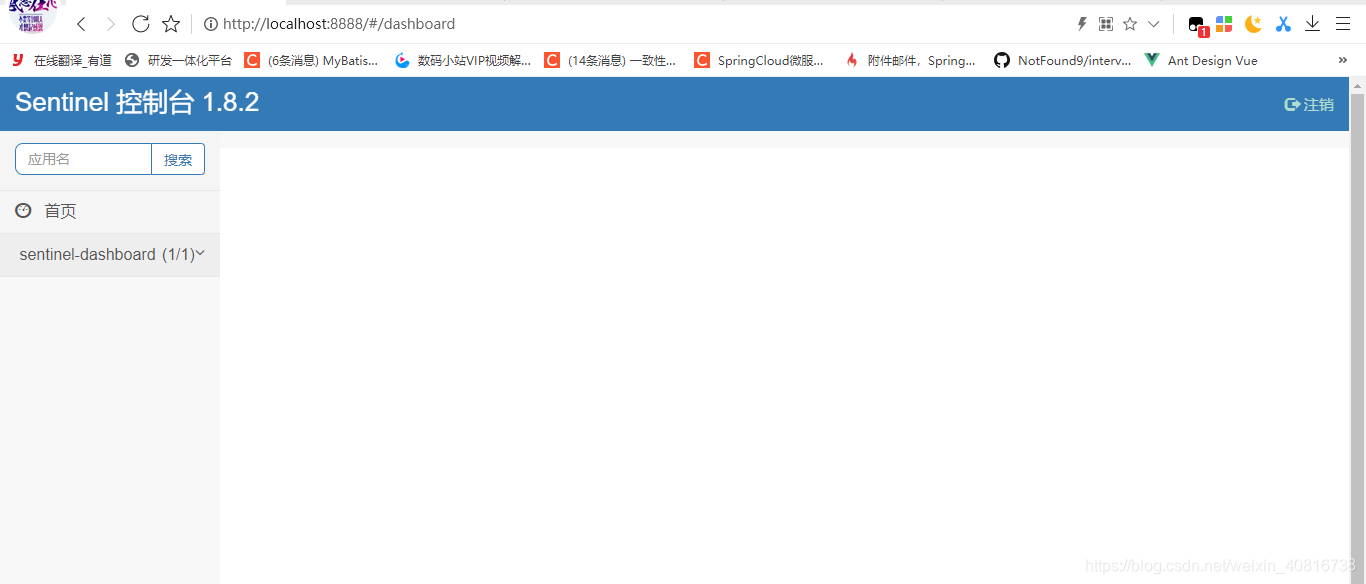Open the 数码小站VIP视频解 bookmark

(463, 60)
